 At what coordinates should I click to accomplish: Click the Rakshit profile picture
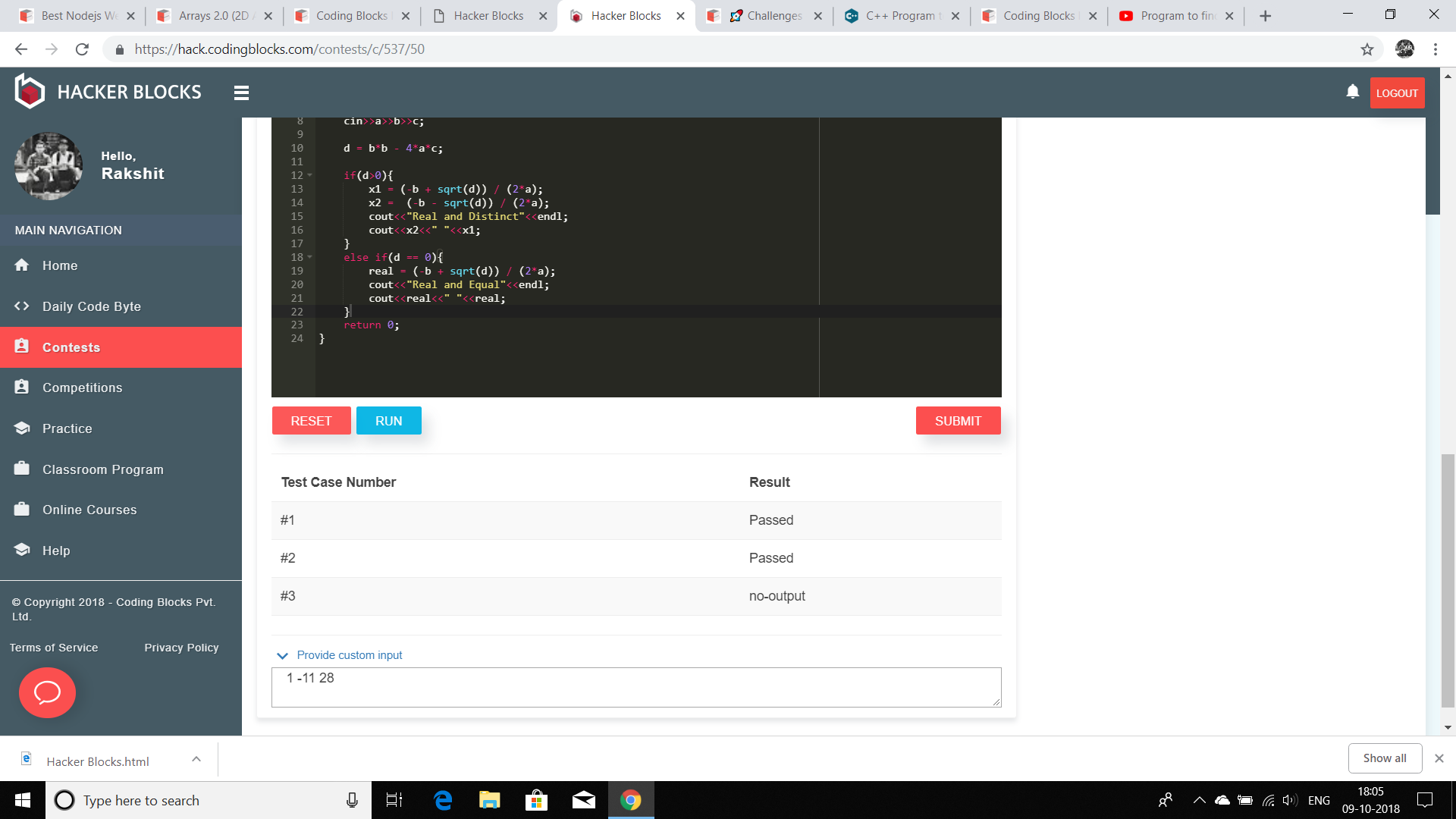49,166
